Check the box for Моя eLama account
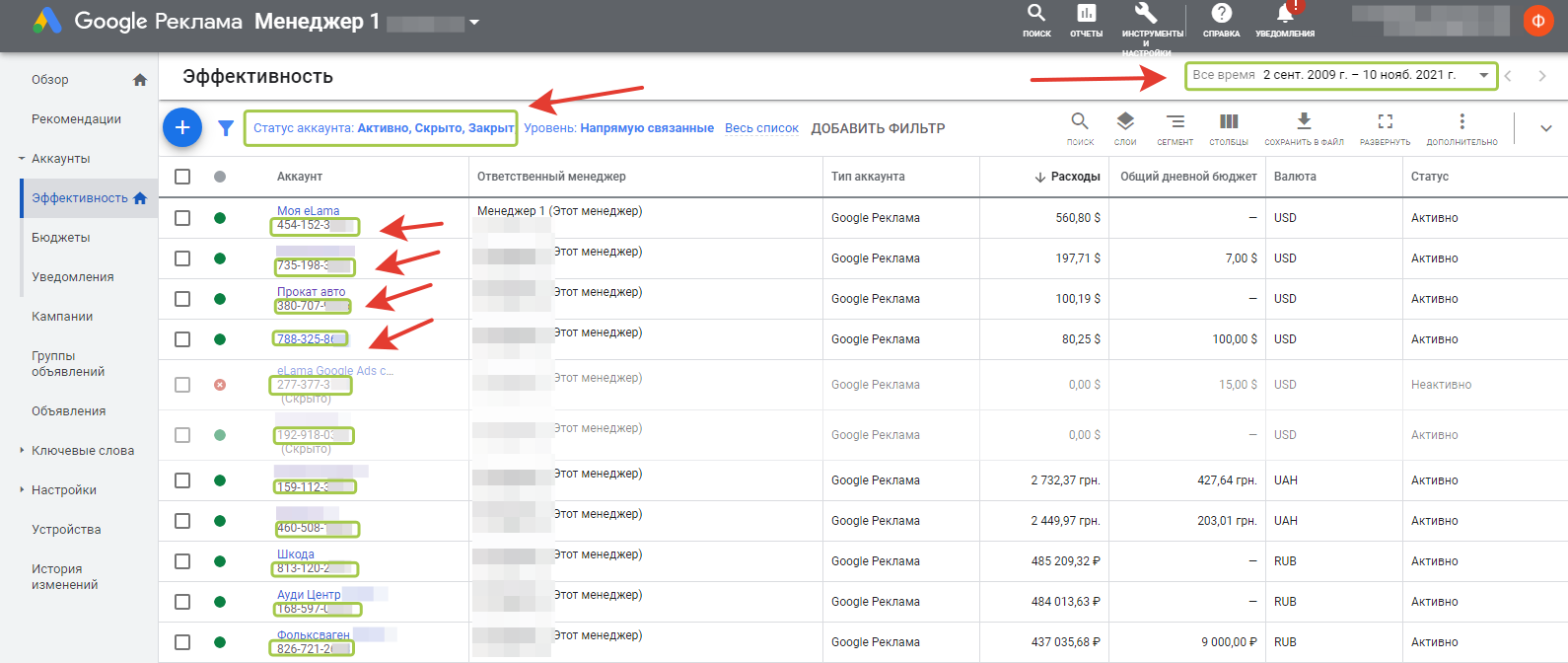This screenshot has width=1568, height=663. pyautogui.click(x=182, y=218)
